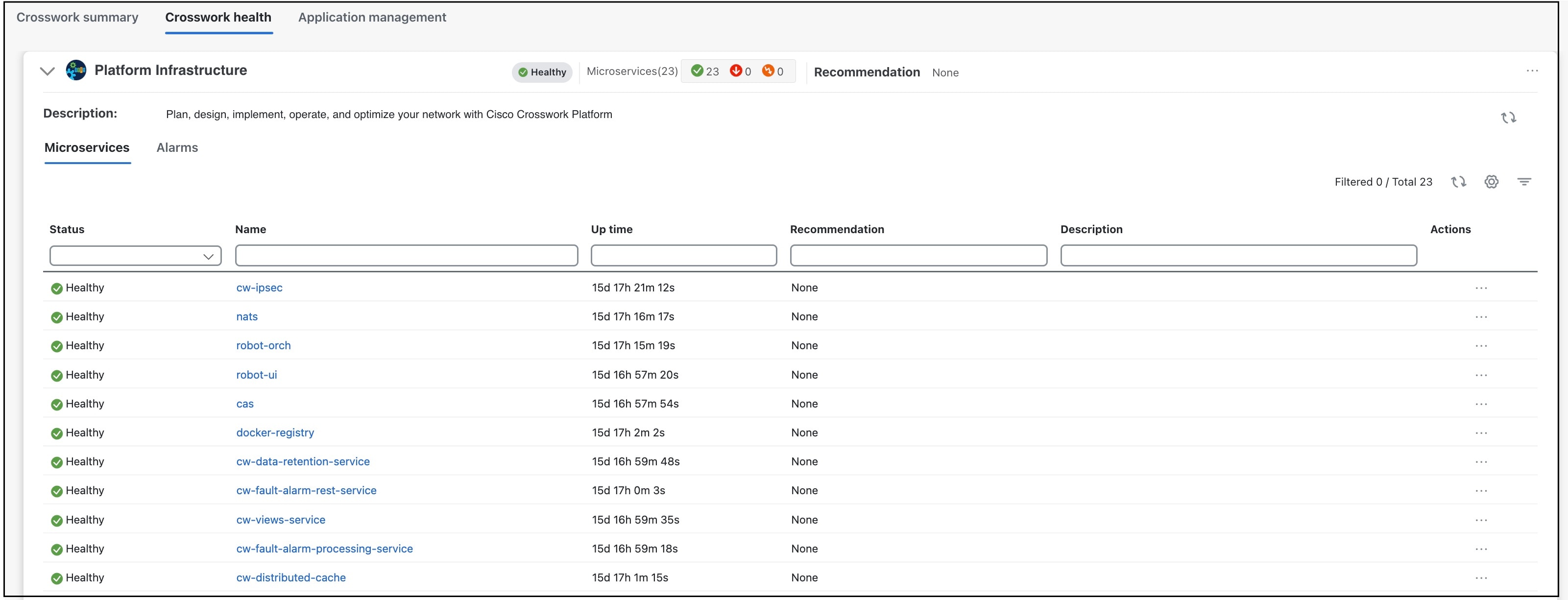The height and width of the screenshot is (600, 1568).
Task: Open table column settings gear
Action: coord(1491,181)
